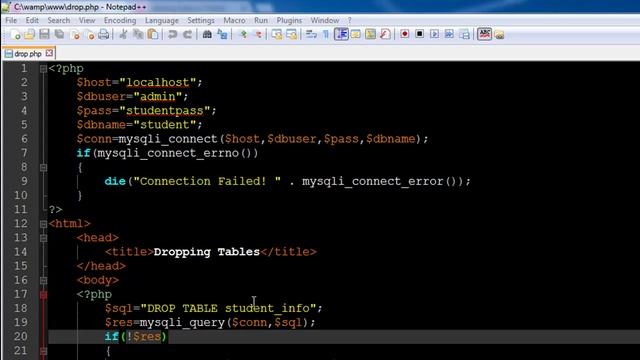The height and width of the screenshot is (360, 640).
Task: Open the Replace dialog icon
Action: 222,34
